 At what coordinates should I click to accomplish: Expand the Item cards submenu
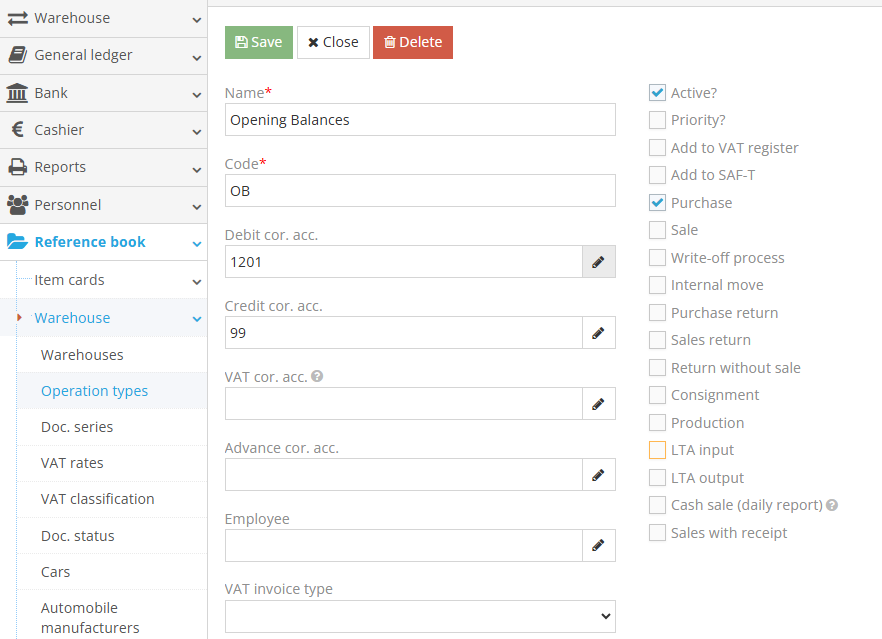coord(198,280)
